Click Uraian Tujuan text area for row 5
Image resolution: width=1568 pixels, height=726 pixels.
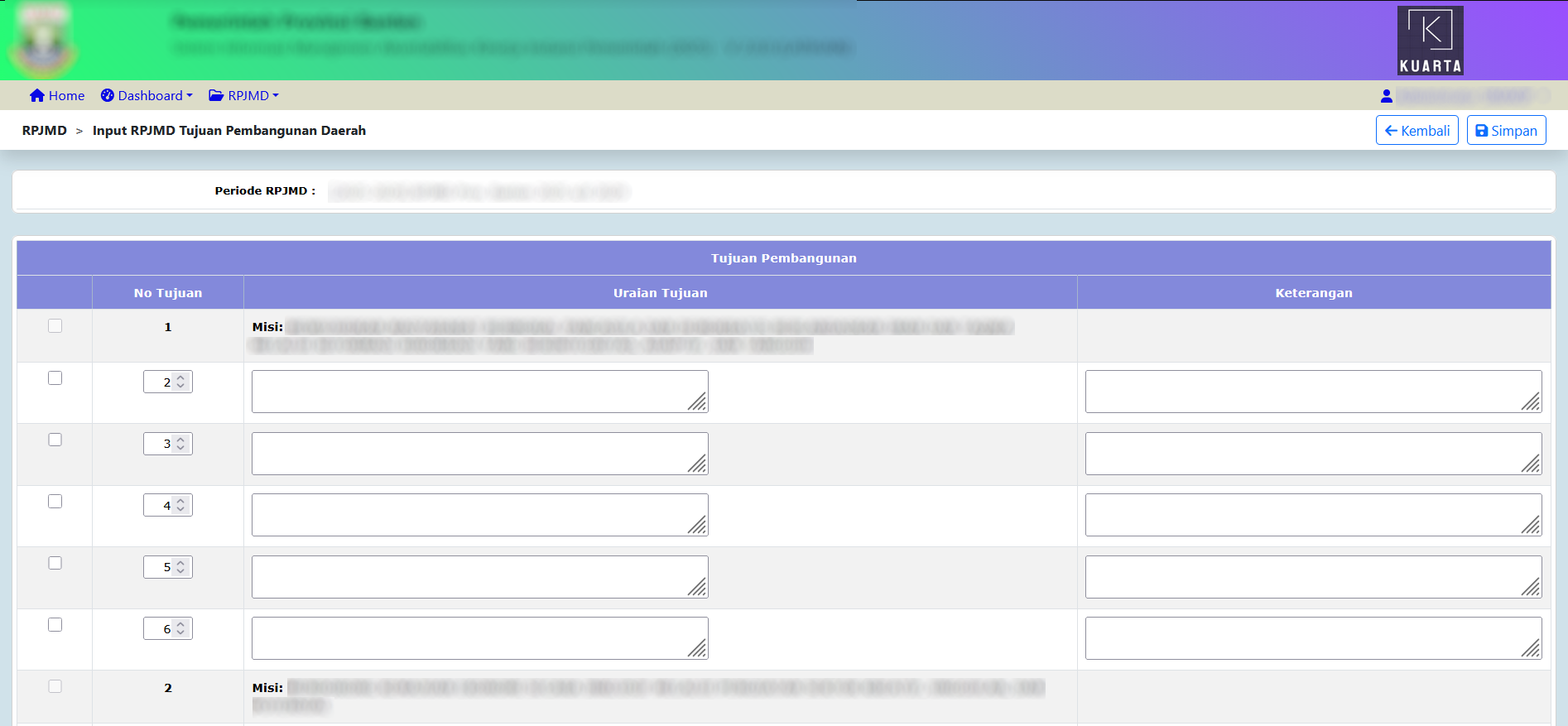point(479,577)
